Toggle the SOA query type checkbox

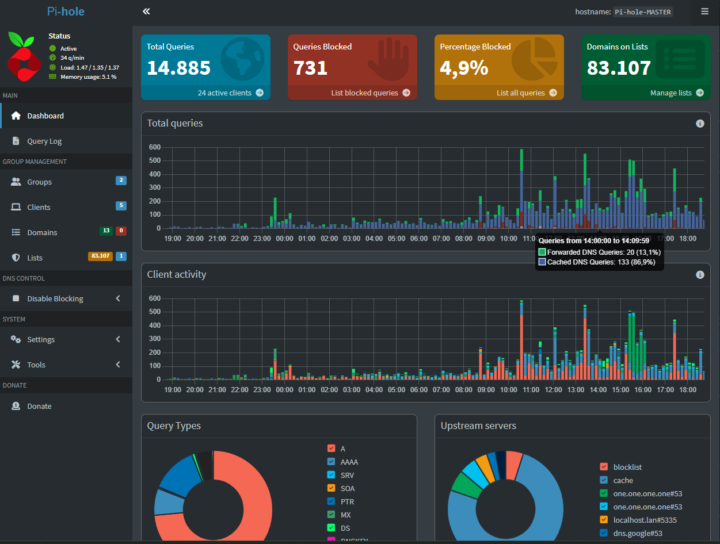pyautogui.click(x=331, y=488)
